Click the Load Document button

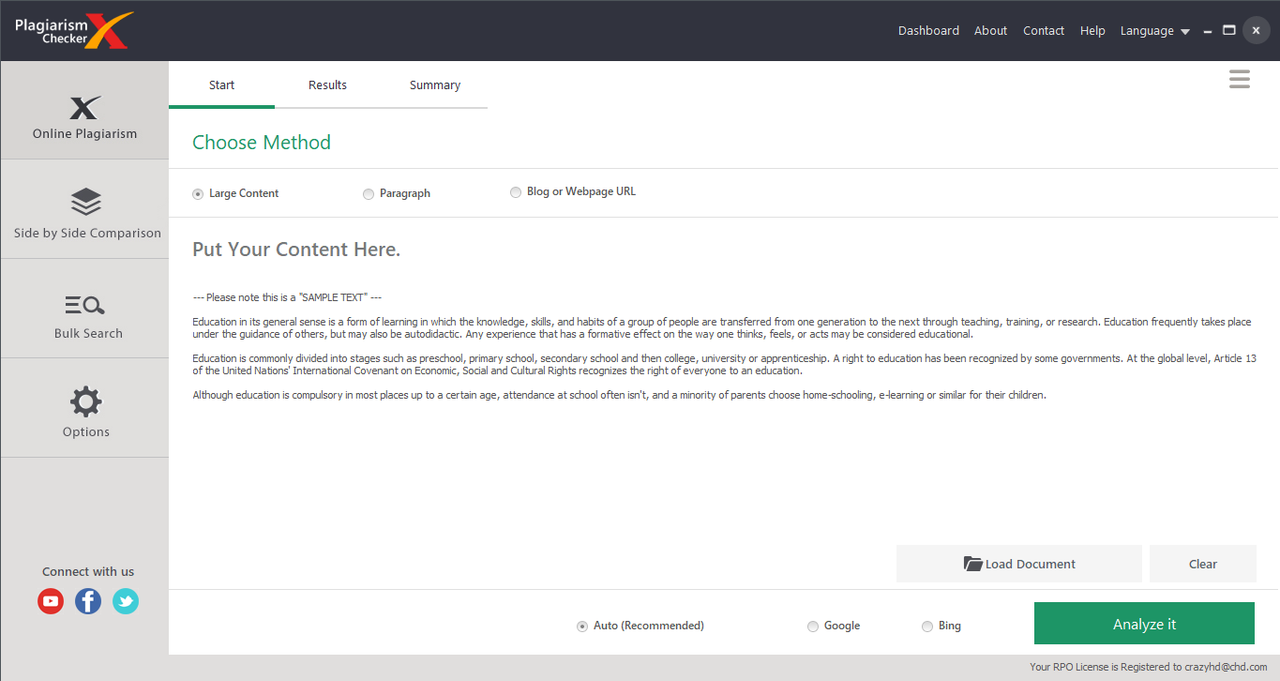pyautogui.click(x=1019, y=564)
